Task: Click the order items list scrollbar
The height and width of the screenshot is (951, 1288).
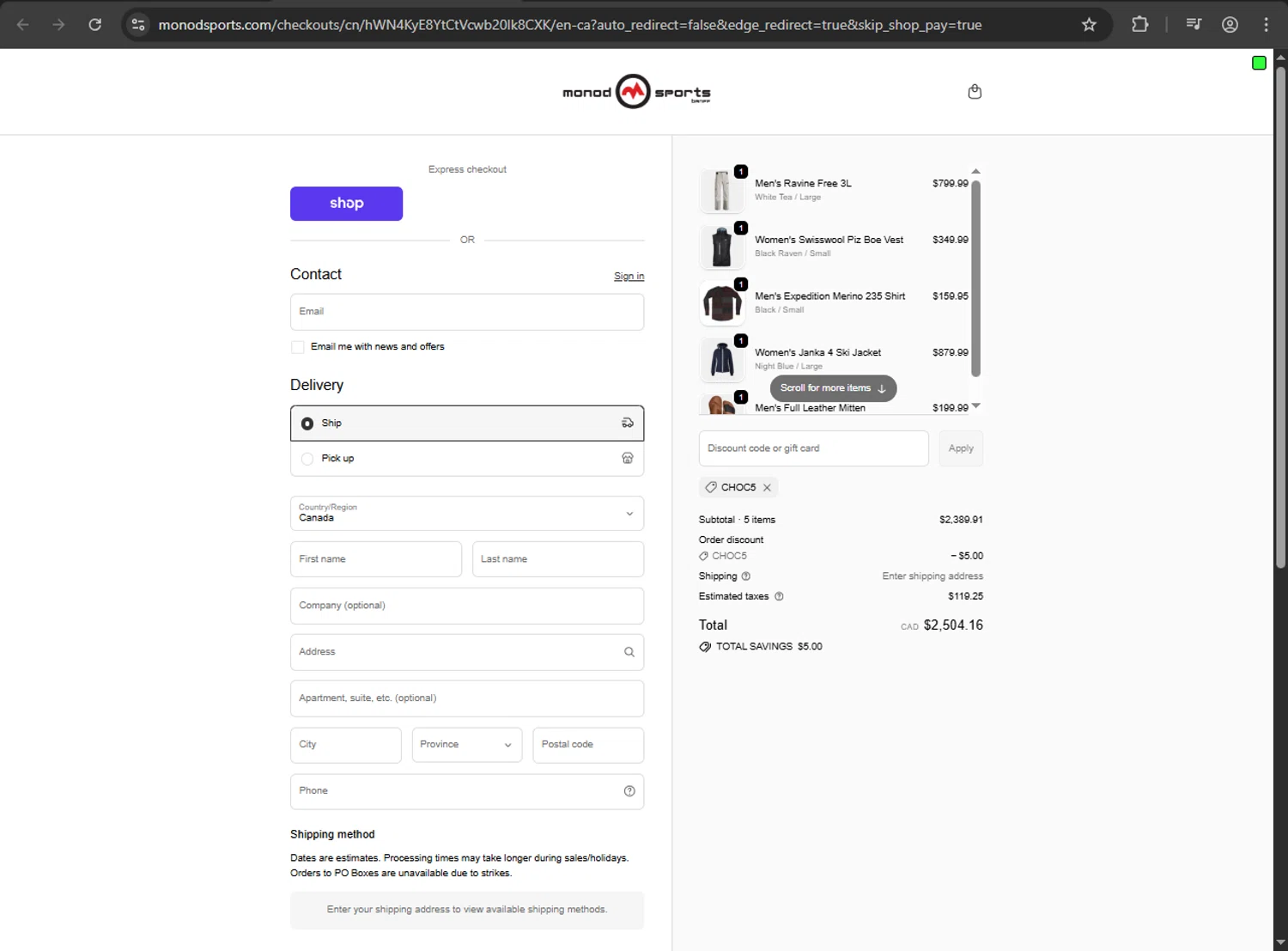Action: [975, 278]
